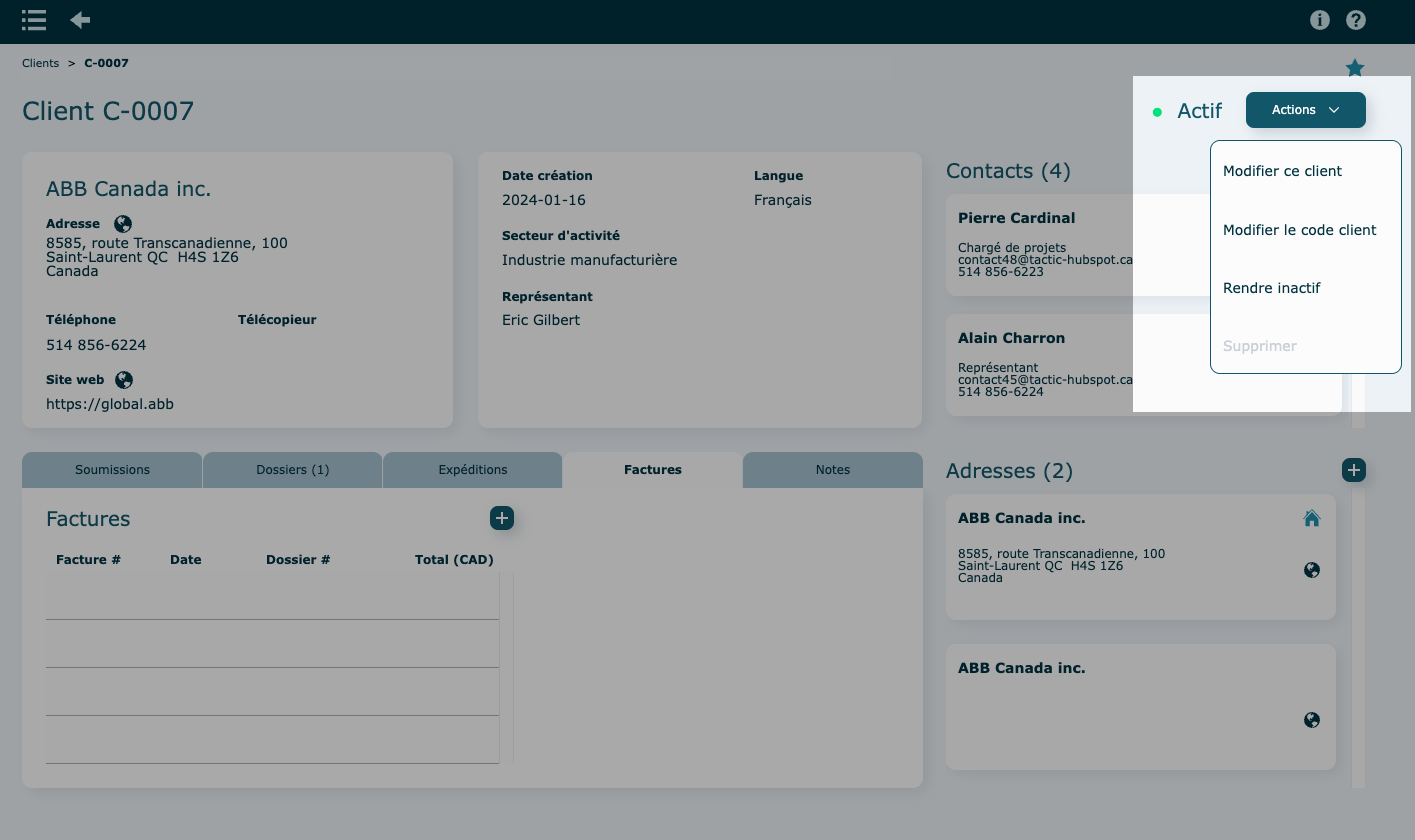Screen dimensions: 1415x840
Task: Choose Modifier le code client option
Action: point(1299,230)
